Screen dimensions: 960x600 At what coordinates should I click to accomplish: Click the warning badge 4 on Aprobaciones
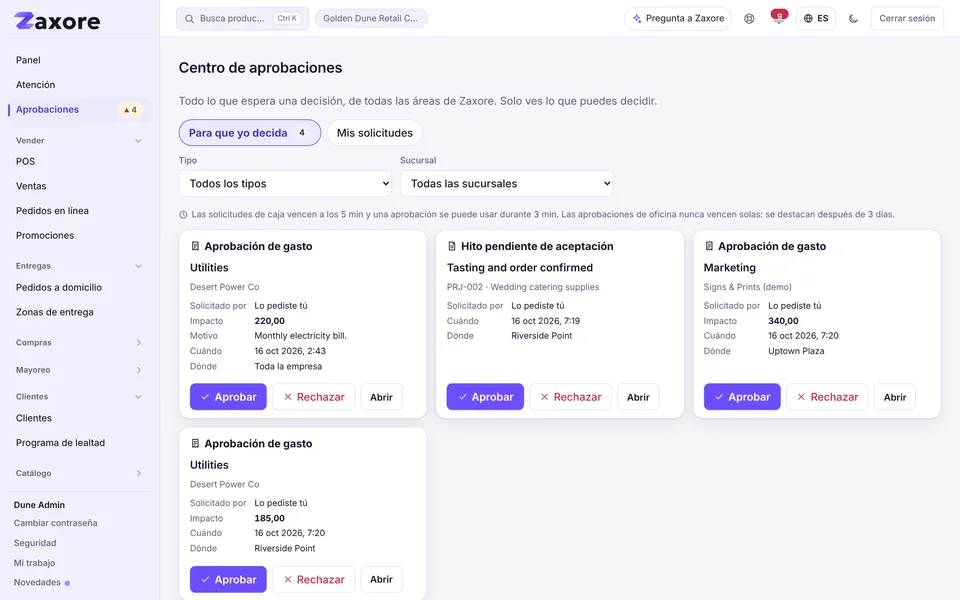[130, 110]
